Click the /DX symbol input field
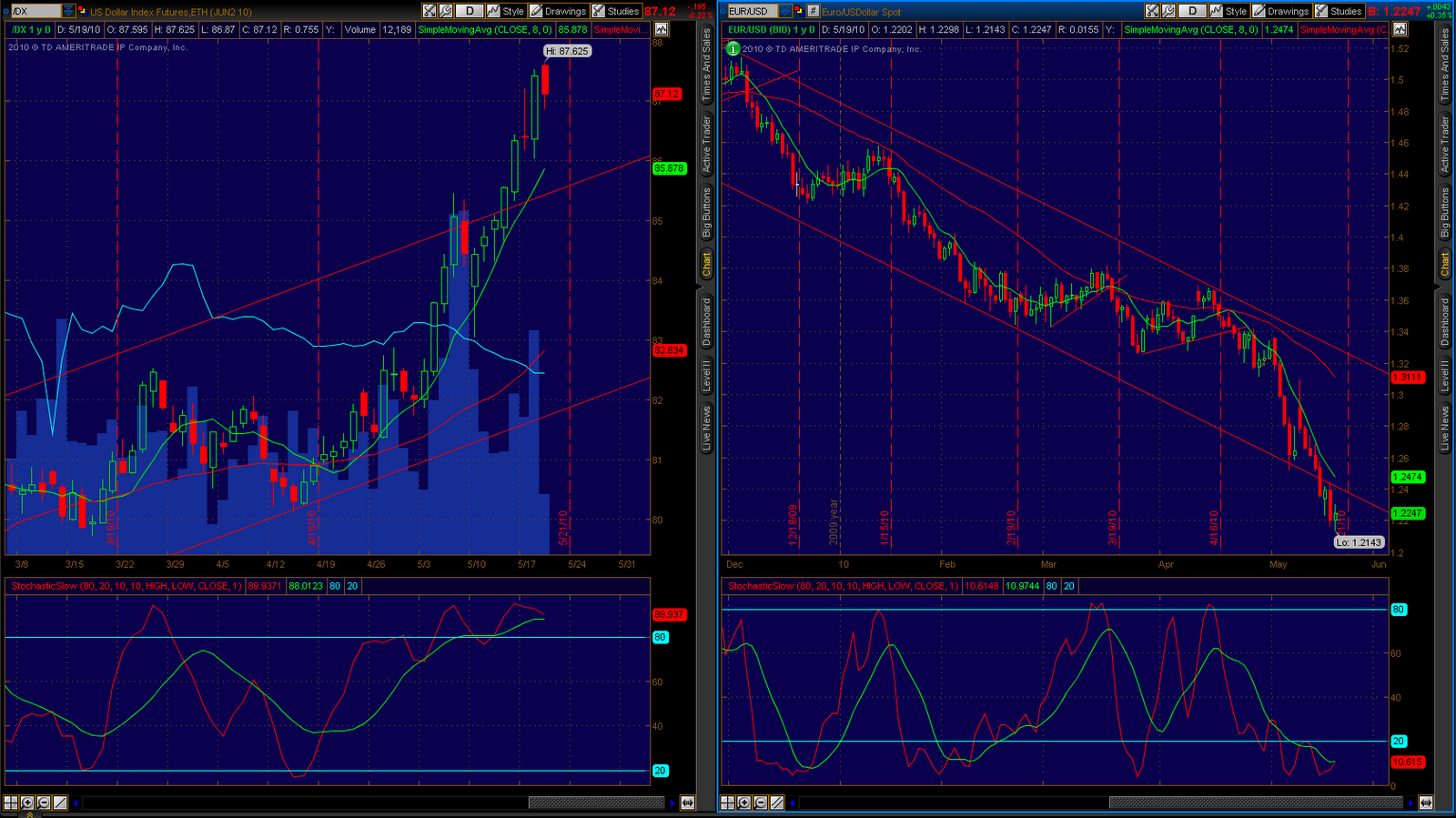This screenshot has height=818, width=1456. (x=35, y=11)
